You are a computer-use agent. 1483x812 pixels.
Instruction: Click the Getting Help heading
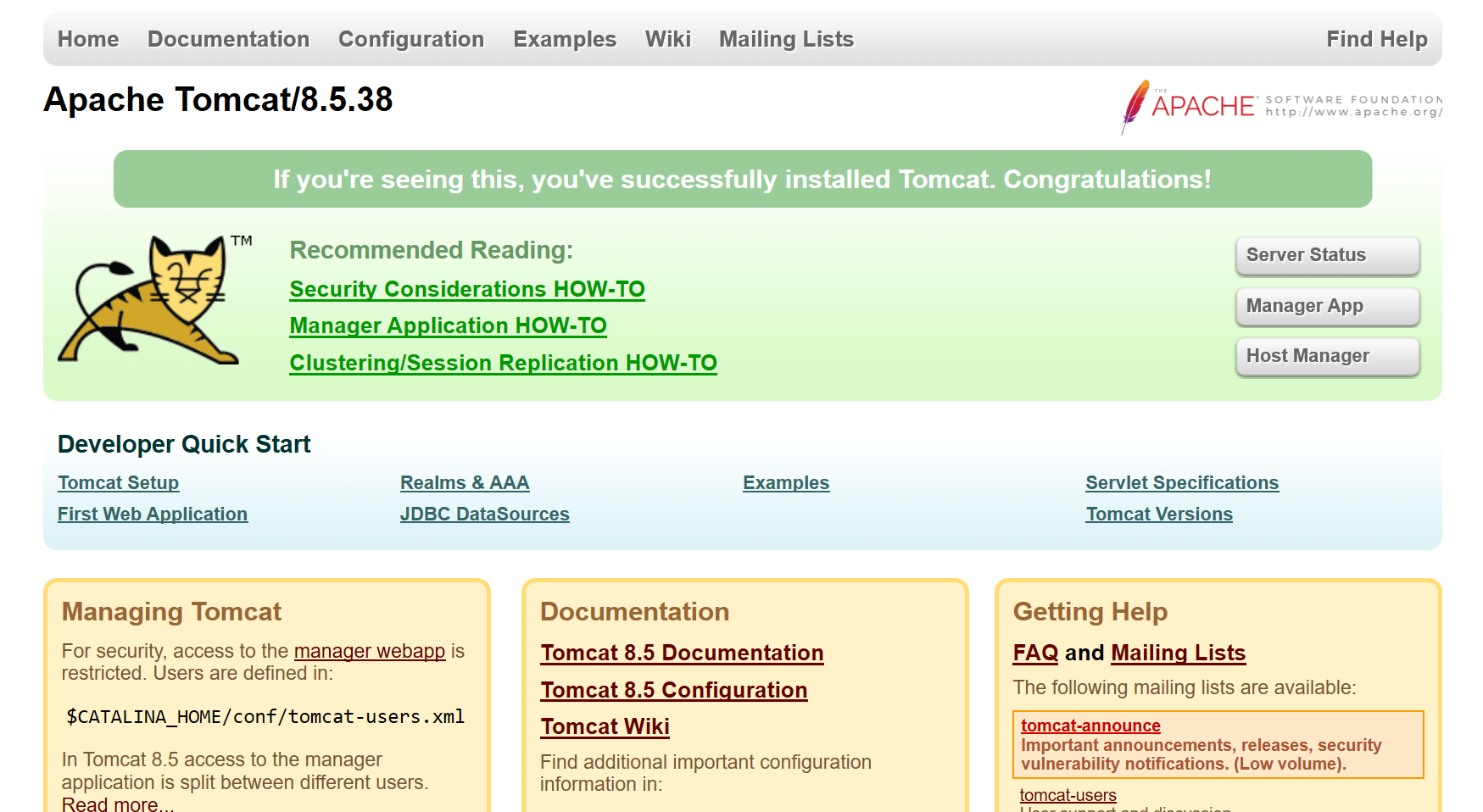[1090, 612]
